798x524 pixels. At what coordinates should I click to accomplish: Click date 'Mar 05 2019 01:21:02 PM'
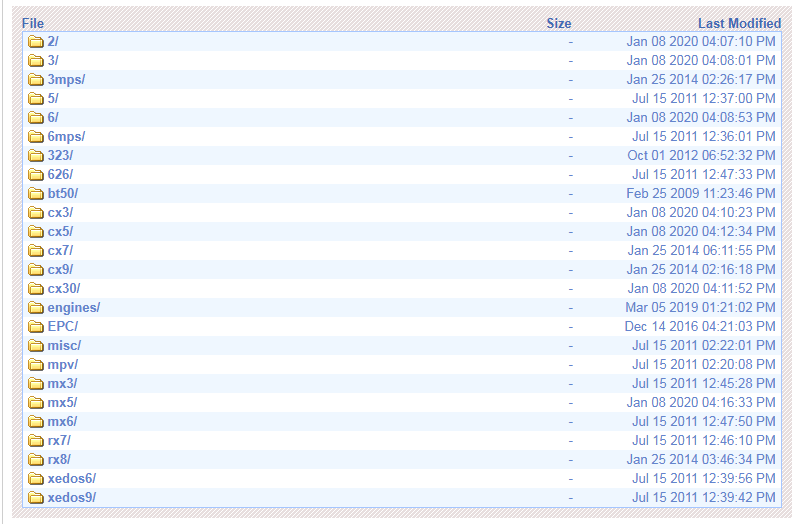700,308
